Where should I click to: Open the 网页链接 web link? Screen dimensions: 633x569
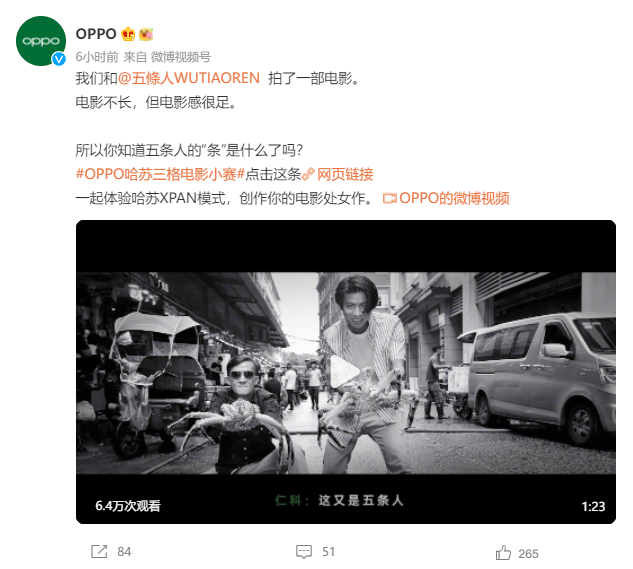coord(345,174)
